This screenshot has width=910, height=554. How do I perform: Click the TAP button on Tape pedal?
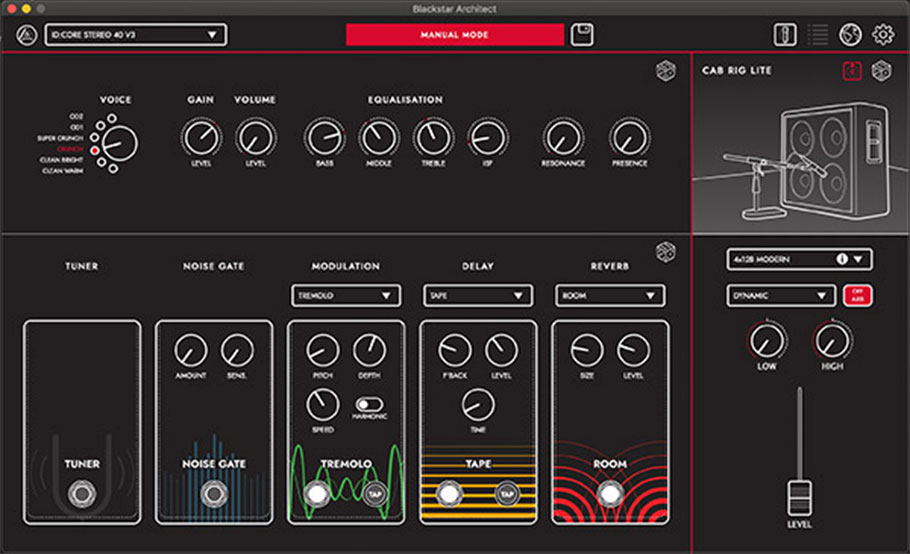[507, 494]
